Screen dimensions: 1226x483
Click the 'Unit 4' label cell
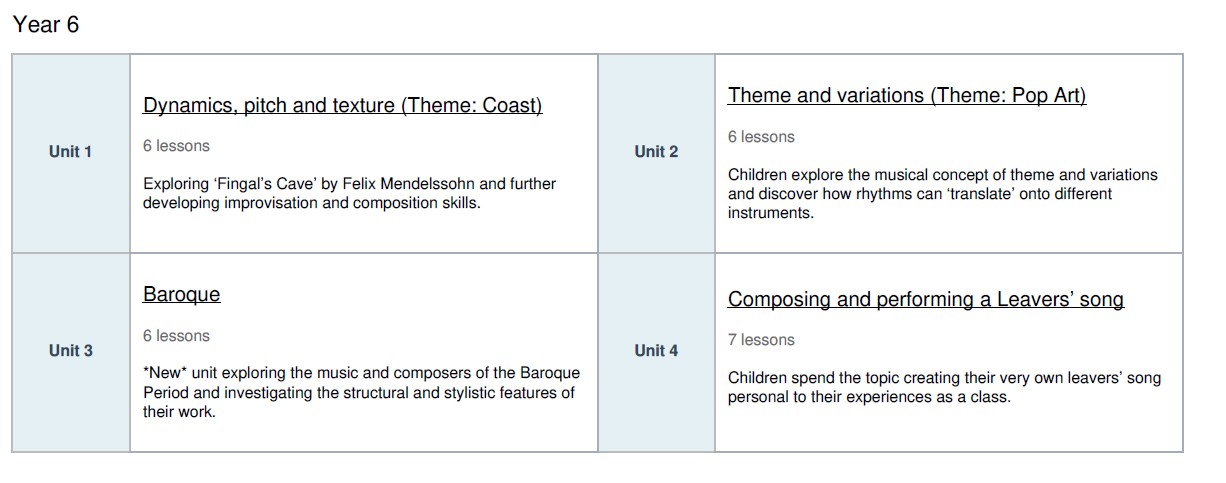(x=656, y=351)
